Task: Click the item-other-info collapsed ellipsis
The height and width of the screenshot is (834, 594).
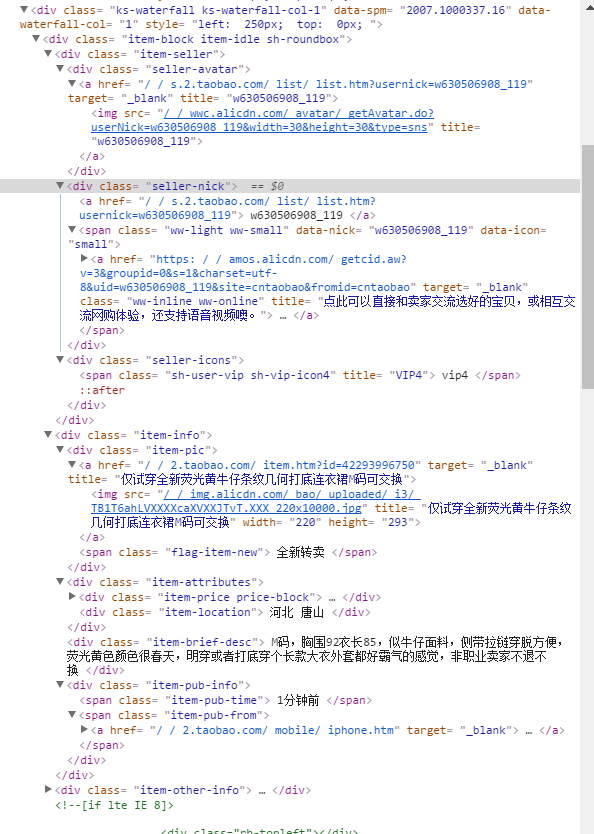Action: pos(262,790)
